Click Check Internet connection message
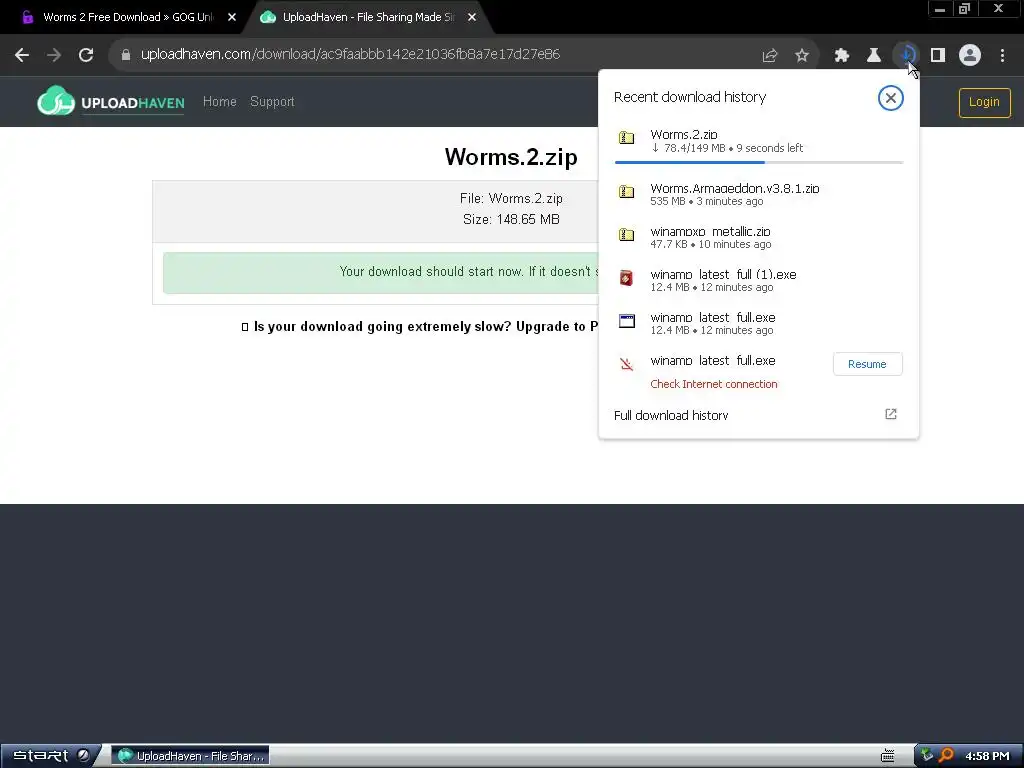 (x=714, y=384)
